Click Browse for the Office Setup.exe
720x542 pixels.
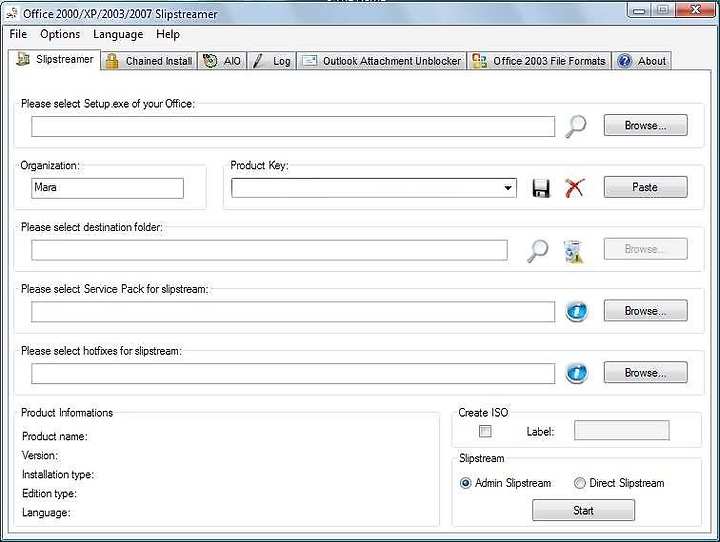click(646, 125)
